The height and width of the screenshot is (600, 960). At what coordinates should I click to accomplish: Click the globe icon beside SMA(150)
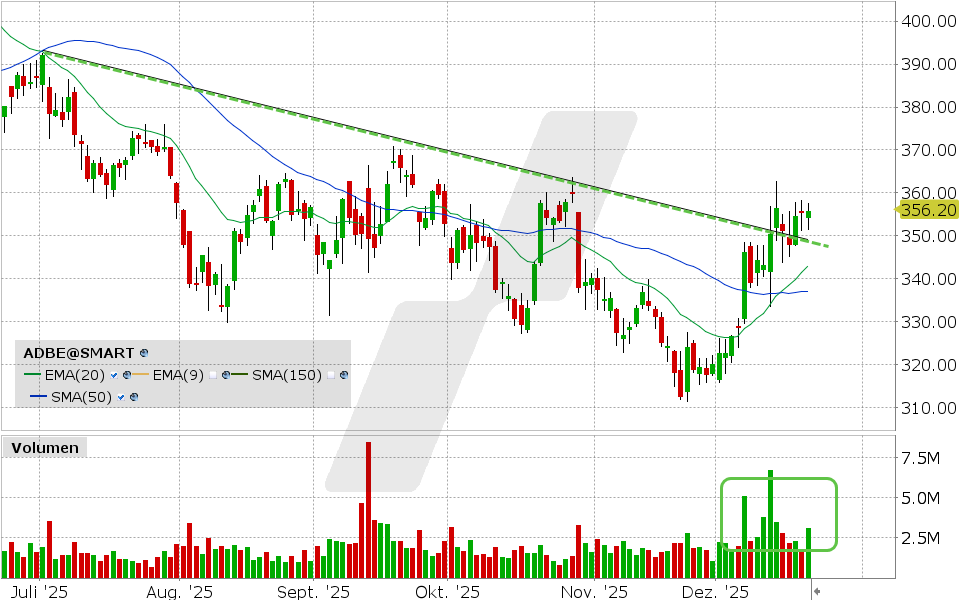[x=343, y=375]
